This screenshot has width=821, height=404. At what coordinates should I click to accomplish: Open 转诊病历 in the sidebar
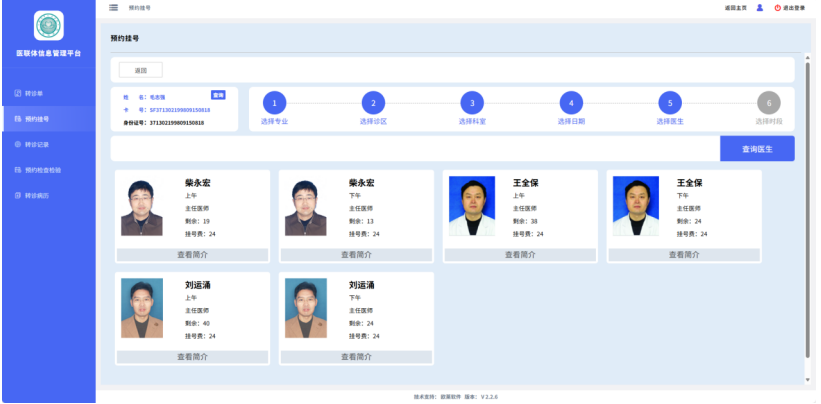coord(36,195)
